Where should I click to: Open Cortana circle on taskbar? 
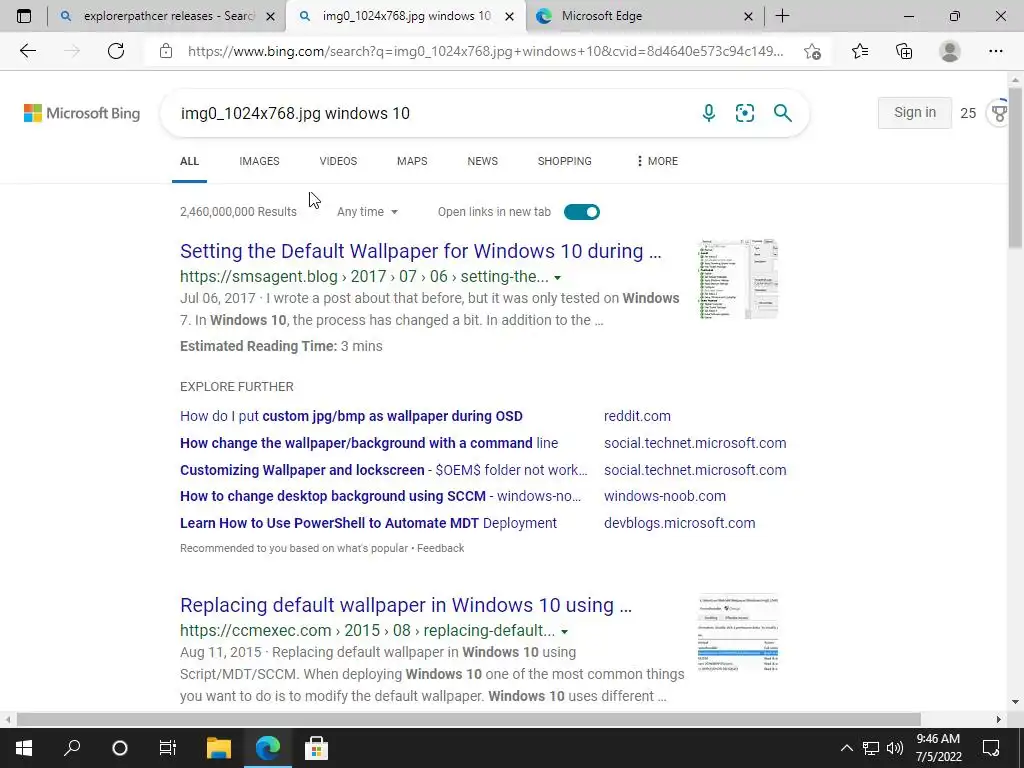pyautogui.click(x=120, y=748)
